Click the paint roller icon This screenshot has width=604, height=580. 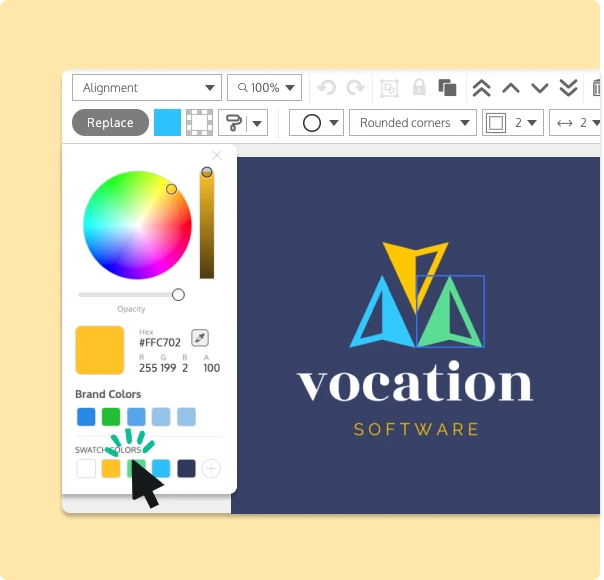(x=233, y=122)
